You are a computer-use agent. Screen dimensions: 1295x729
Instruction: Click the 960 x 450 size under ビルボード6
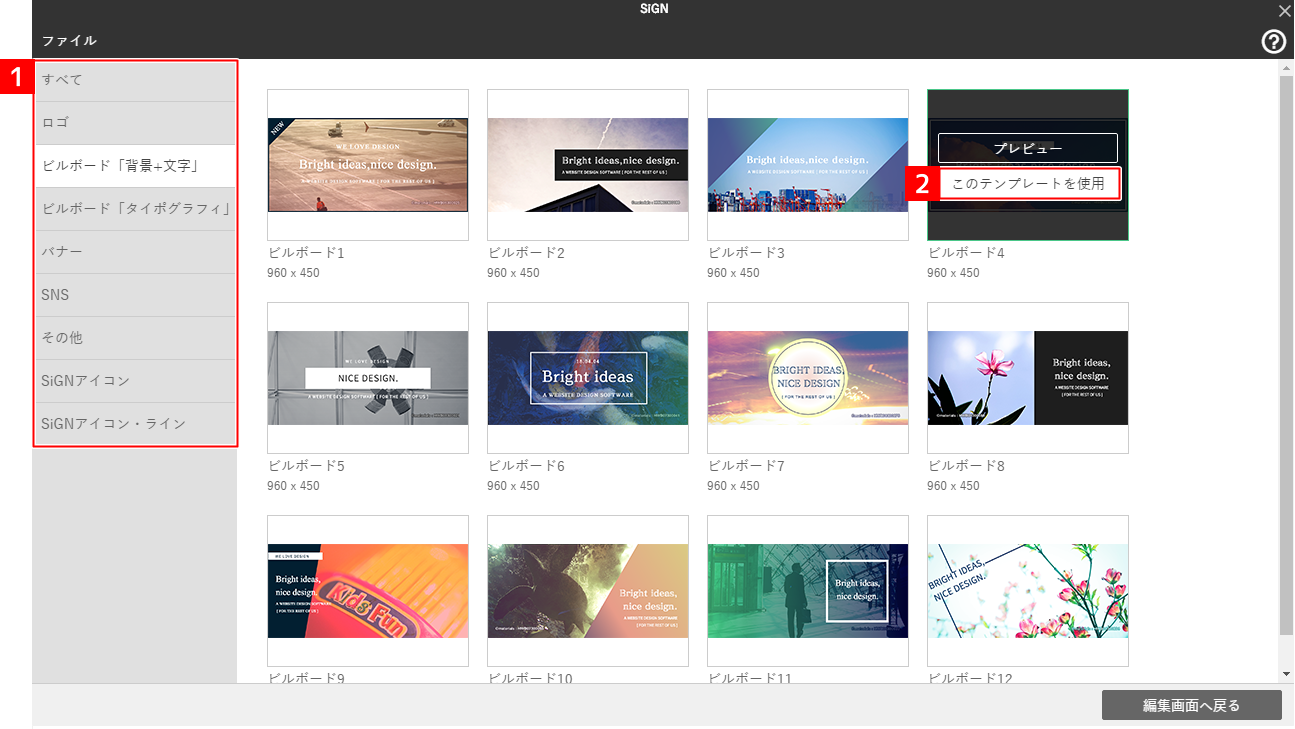[514, 486]
